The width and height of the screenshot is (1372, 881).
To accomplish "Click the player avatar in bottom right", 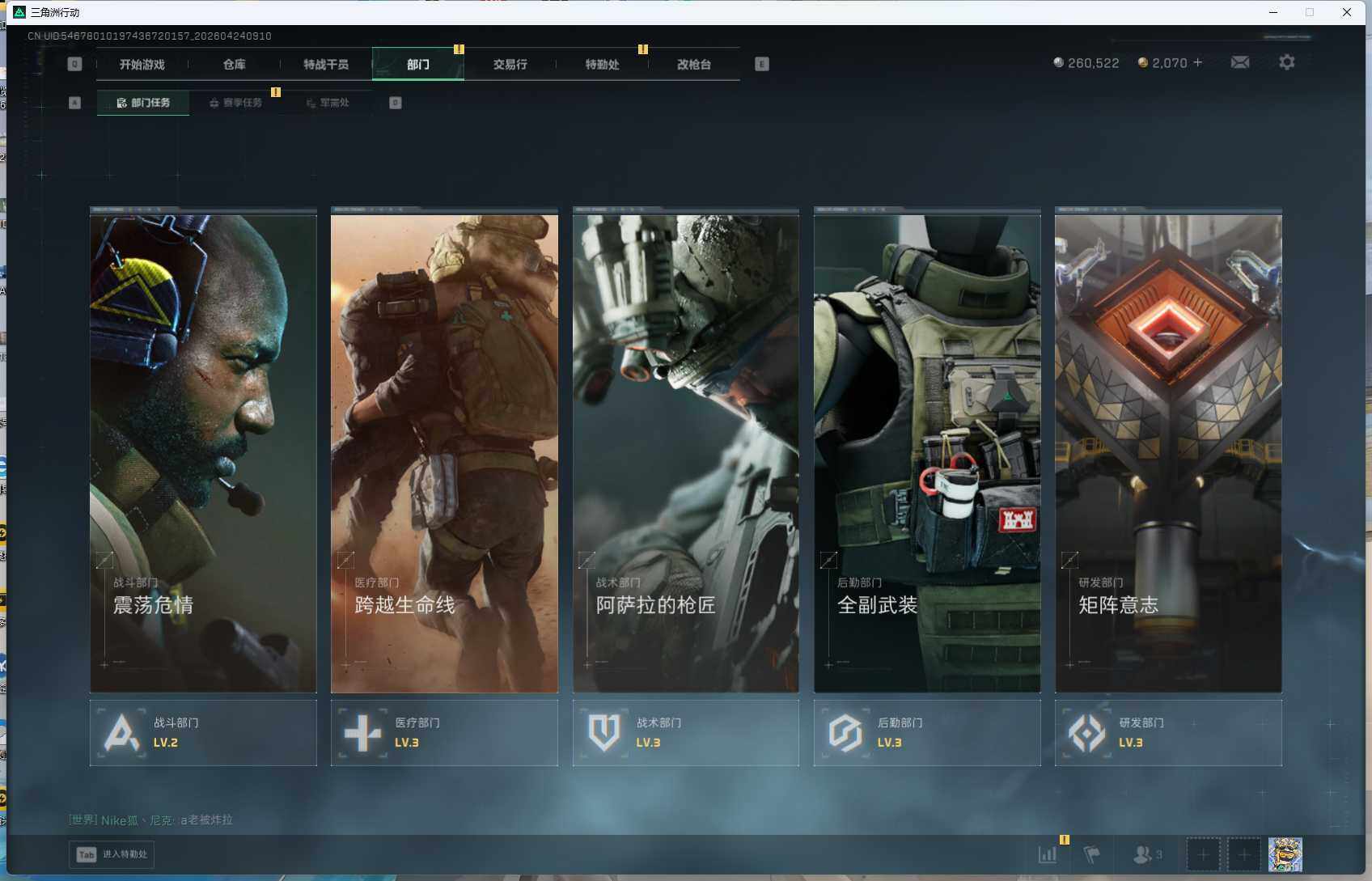I will 1285,854.
